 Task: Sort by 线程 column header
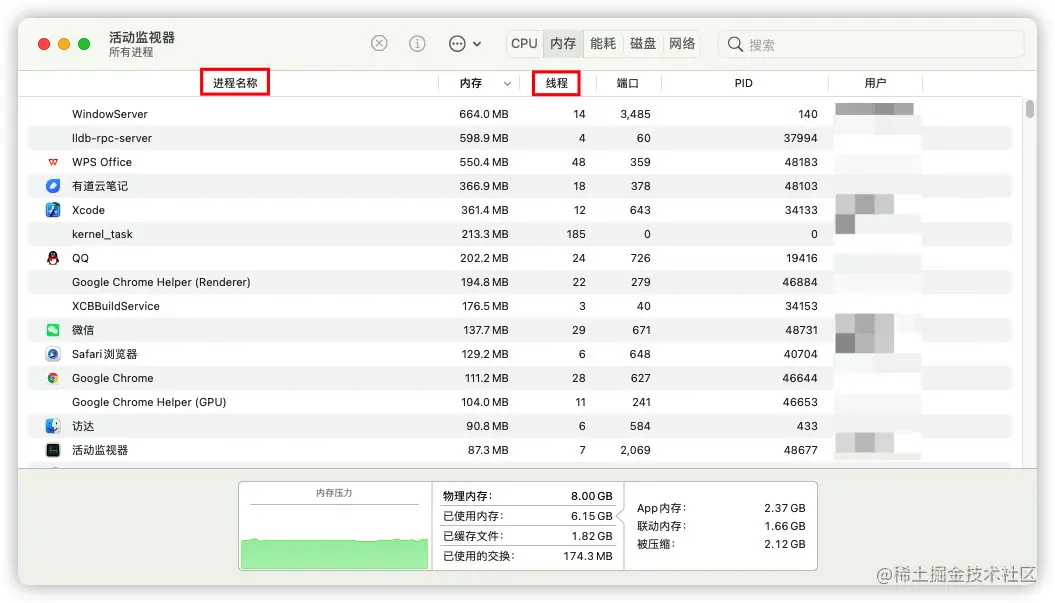(x=556, y=83)
